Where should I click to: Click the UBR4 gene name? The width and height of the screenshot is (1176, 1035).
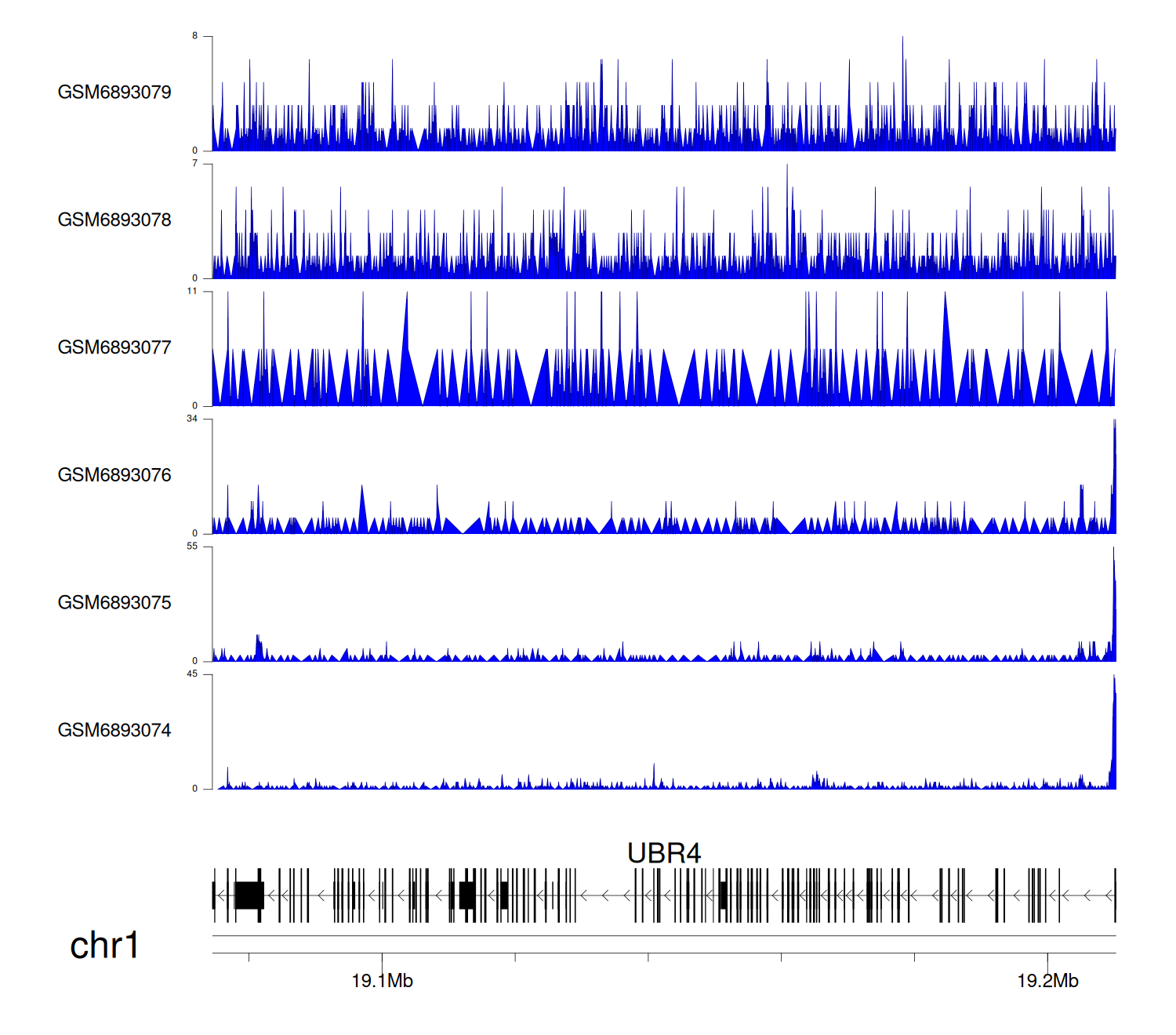(x=663, y=853)
